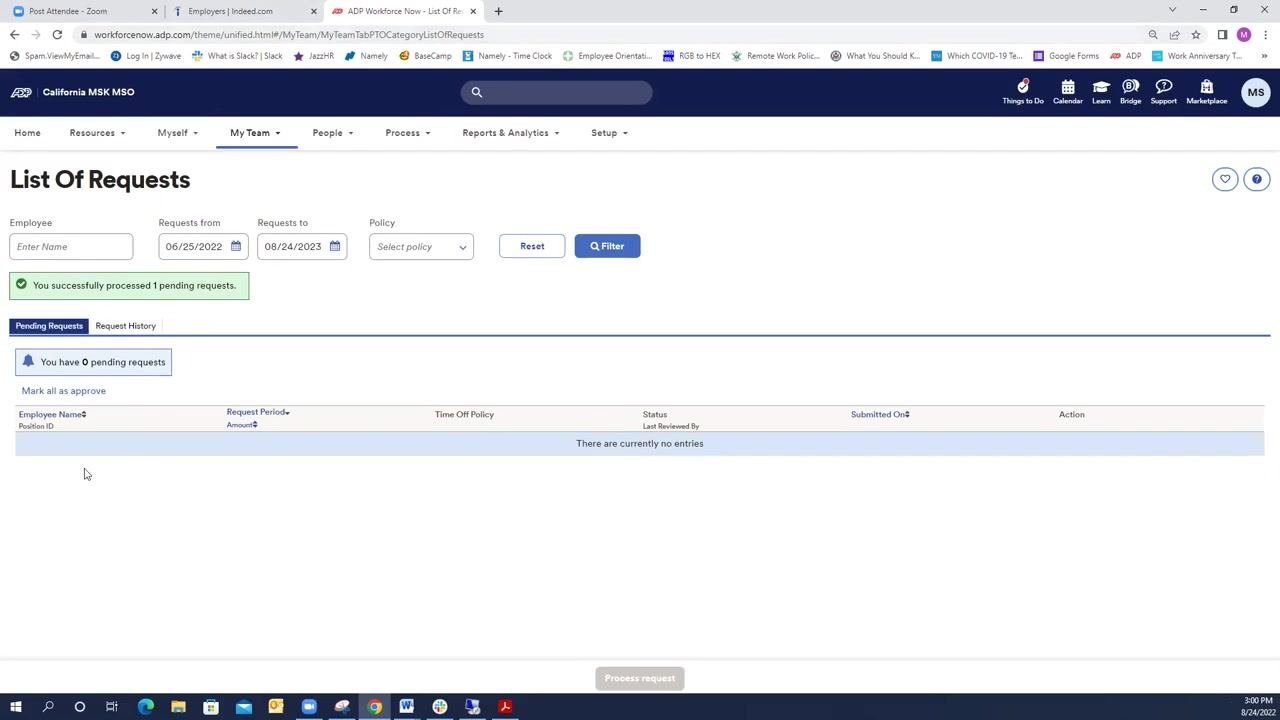Open Slack from the Windows taskbar
The height and width of the screenshot is (720, 1280).
(x=439, y=707)
